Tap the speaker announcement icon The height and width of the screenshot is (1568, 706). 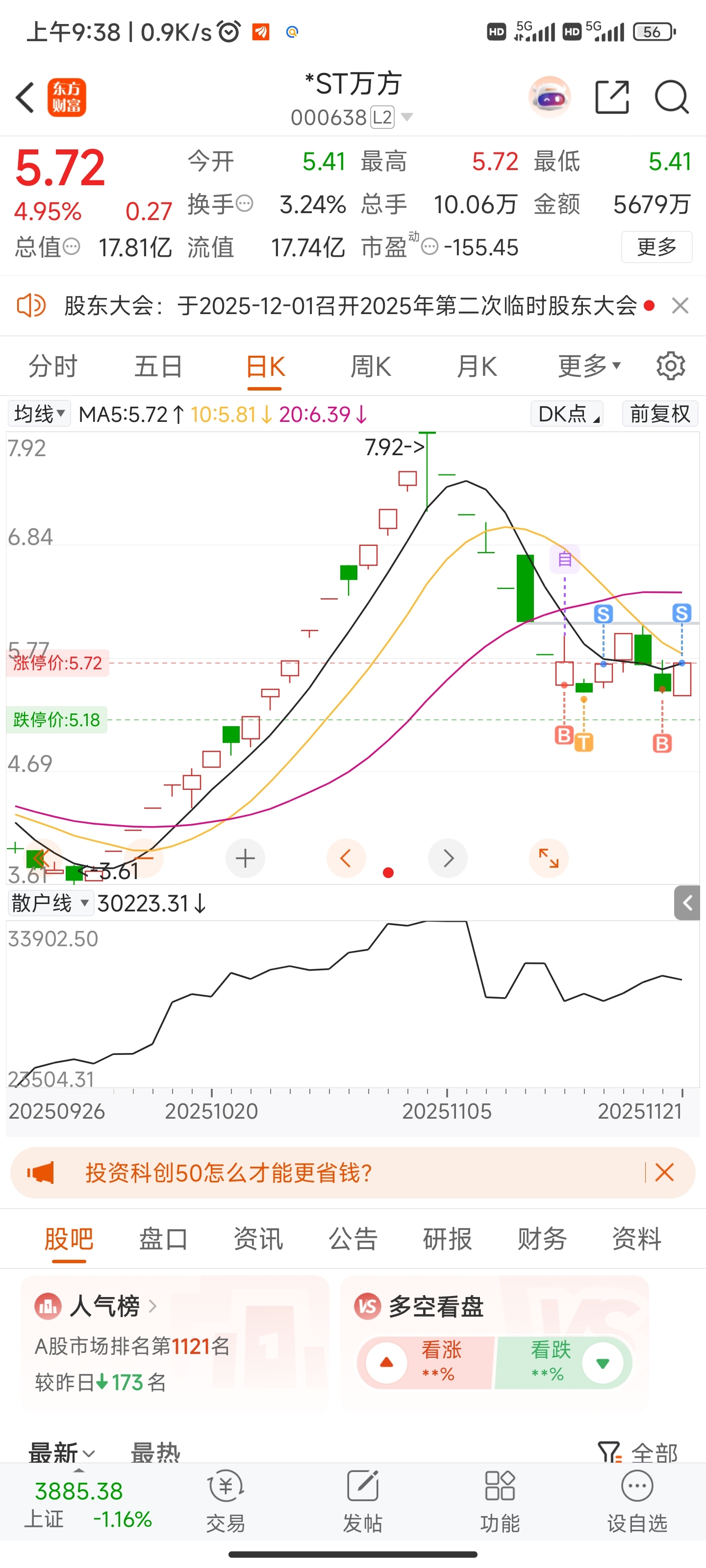click(x=31, y=305)
